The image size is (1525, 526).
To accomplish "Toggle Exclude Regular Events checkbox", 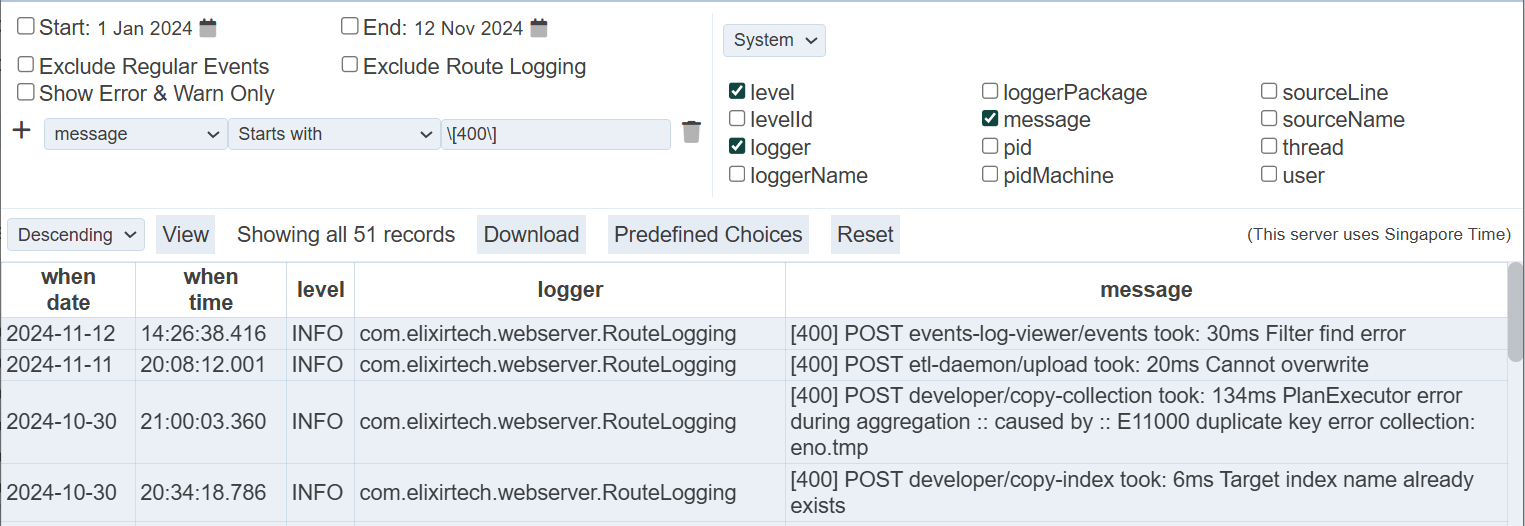I will click(26, 65).
